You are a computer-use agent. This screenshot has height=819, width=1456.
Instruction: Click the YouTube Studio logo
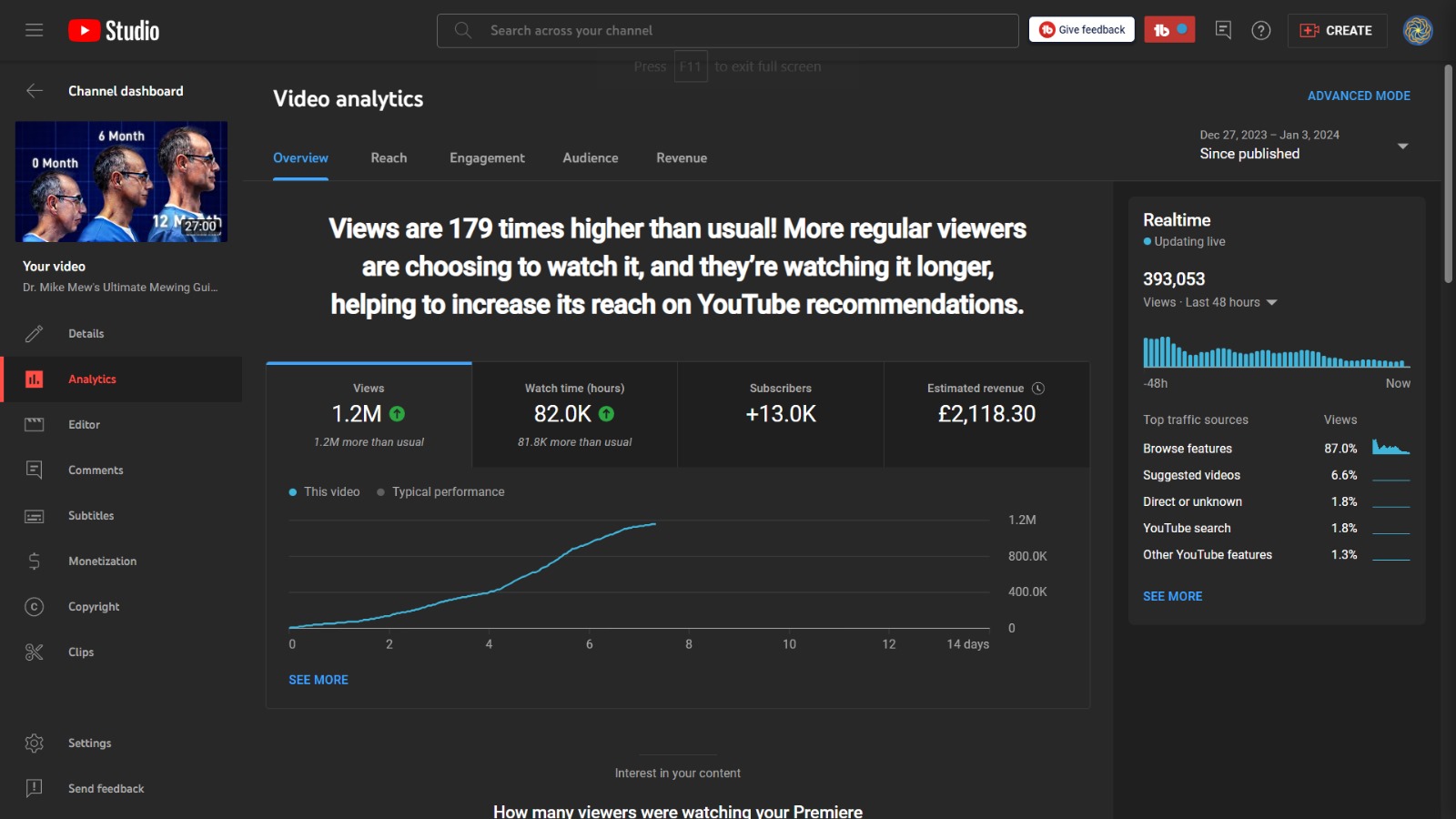(x=114, y=31)
